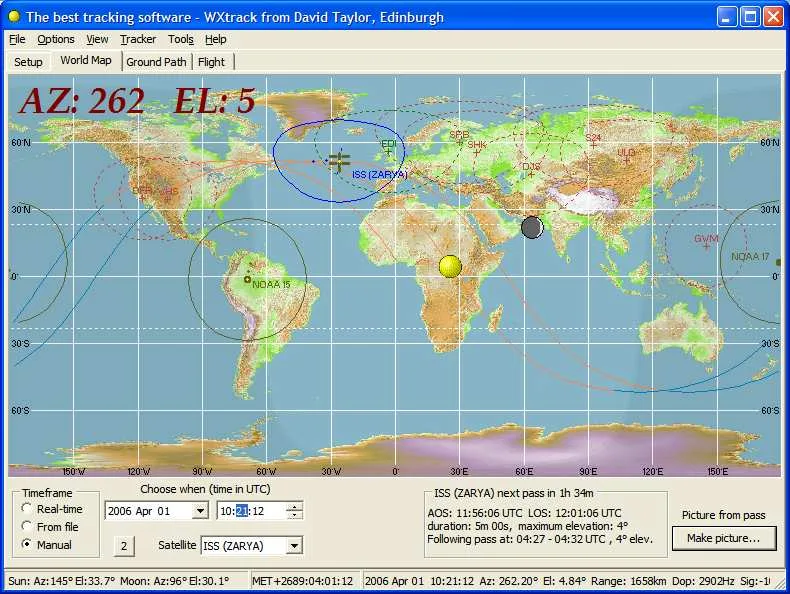Click the WXtrack title bar app icon

pyautogui.click(x=14, y=17)
